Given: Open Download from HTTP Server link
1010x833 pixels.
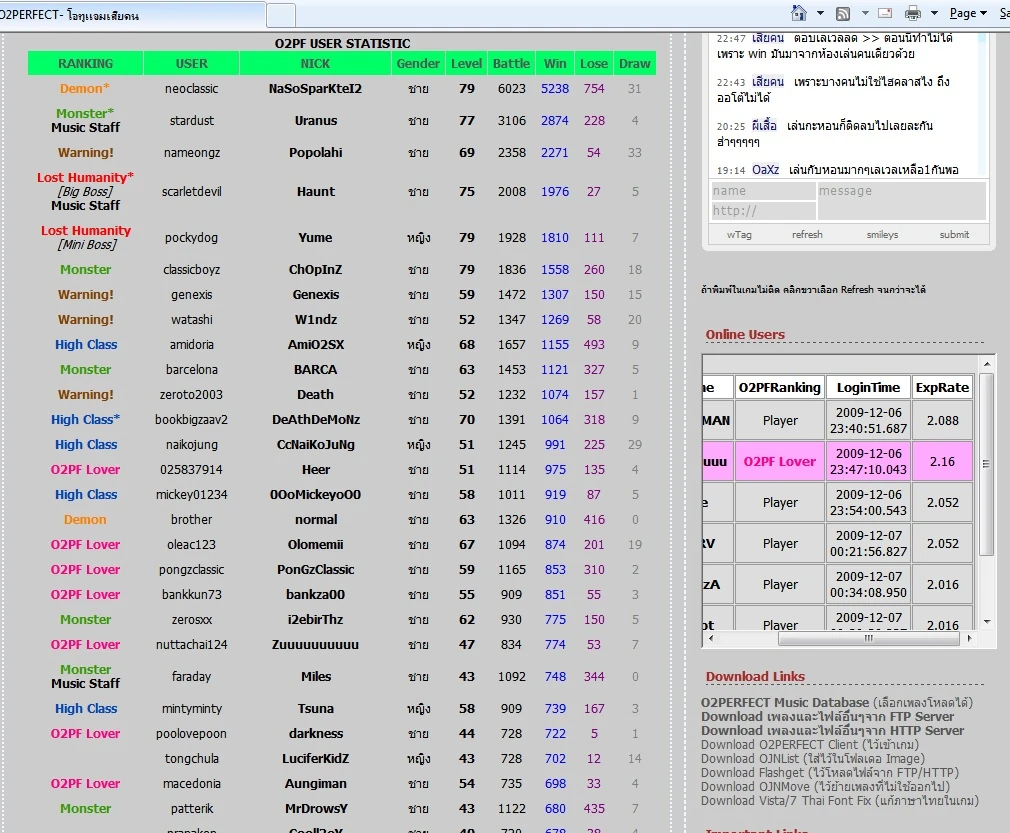Looking at the screenshot, I should (832, 731).
